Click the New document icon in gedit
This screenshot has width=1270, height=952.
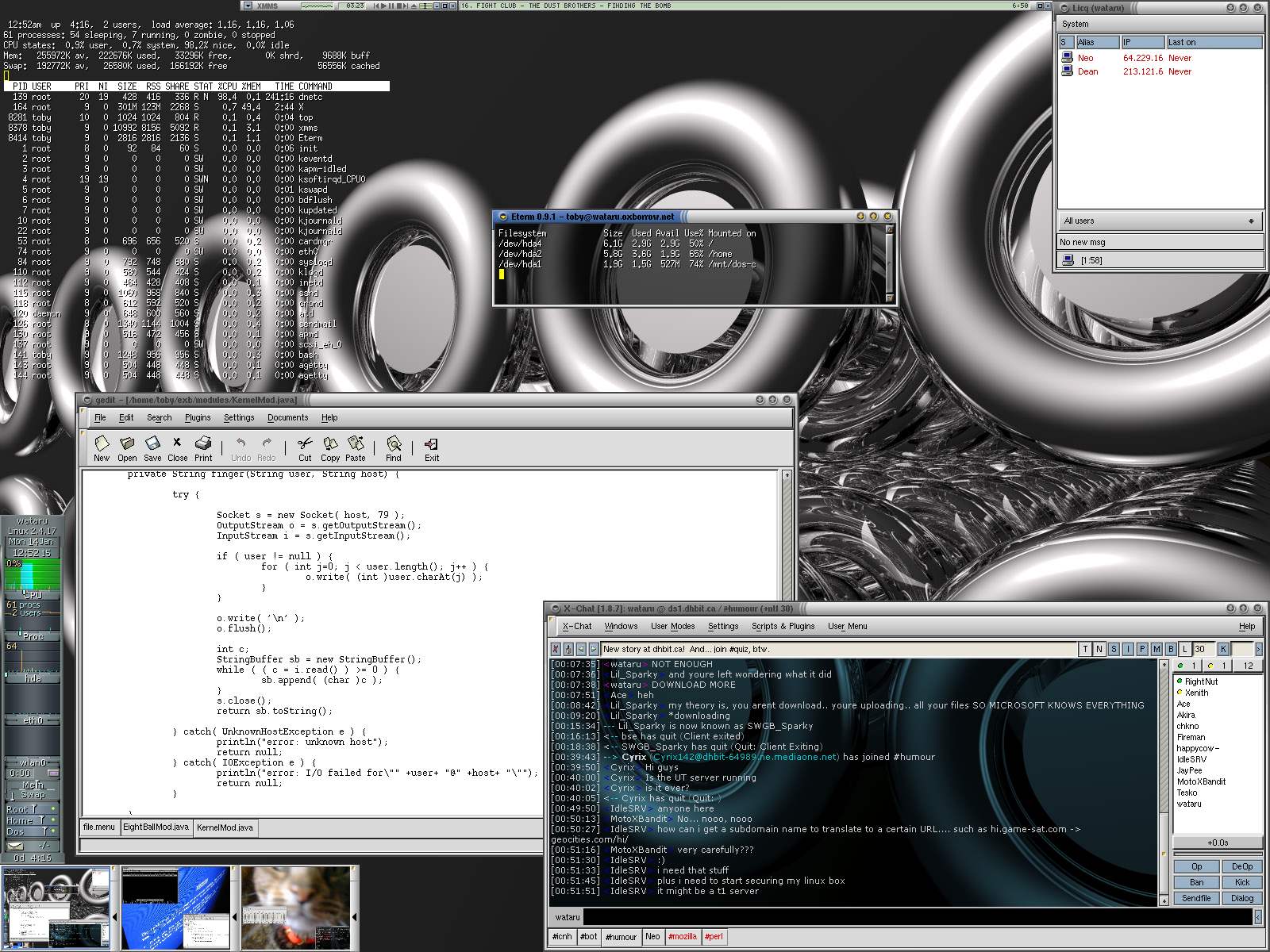coord(102,443)
